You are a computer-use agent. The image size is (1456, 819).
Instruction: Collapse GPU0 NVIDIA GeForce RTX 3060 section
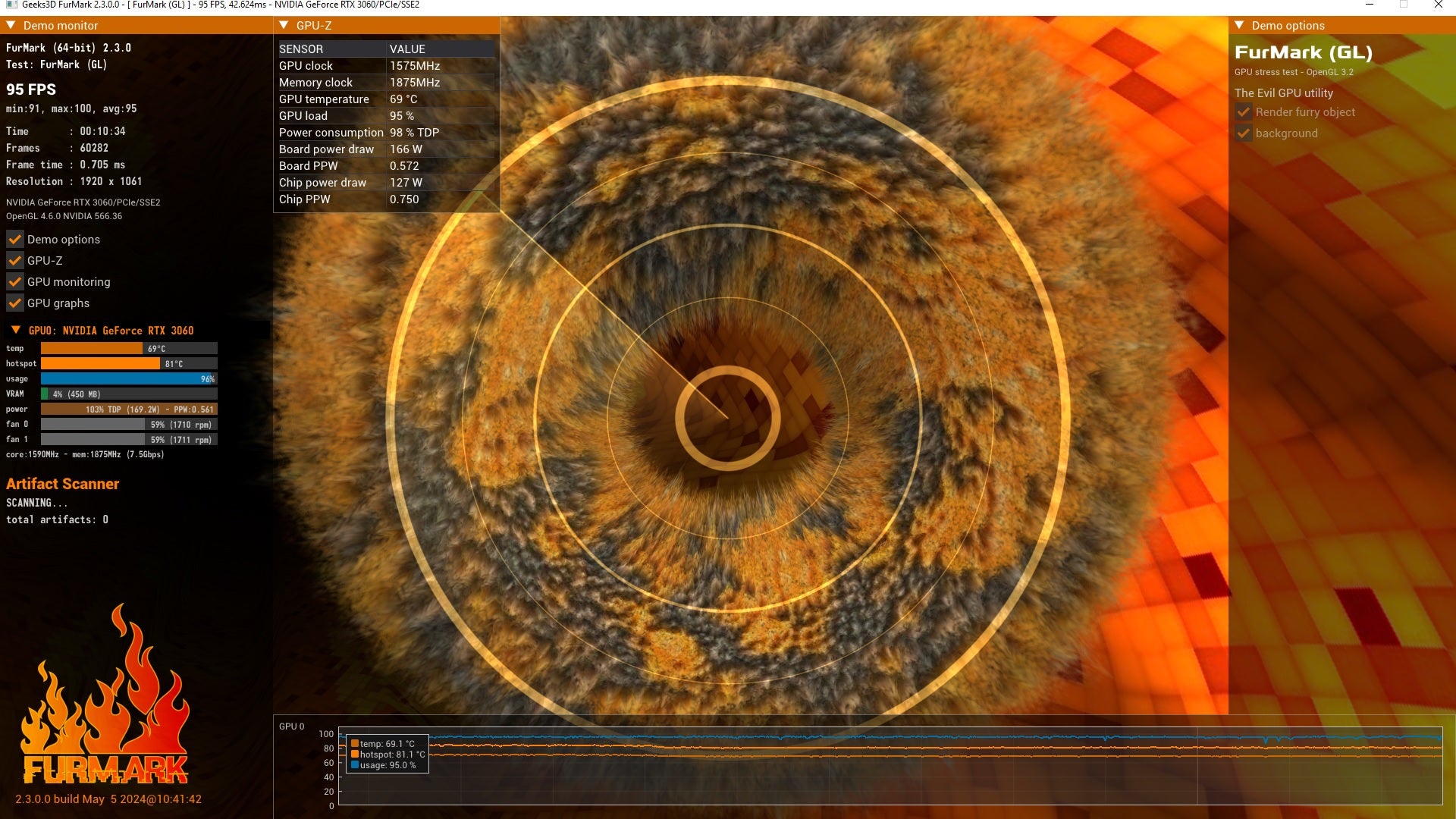tap(16, 331)
